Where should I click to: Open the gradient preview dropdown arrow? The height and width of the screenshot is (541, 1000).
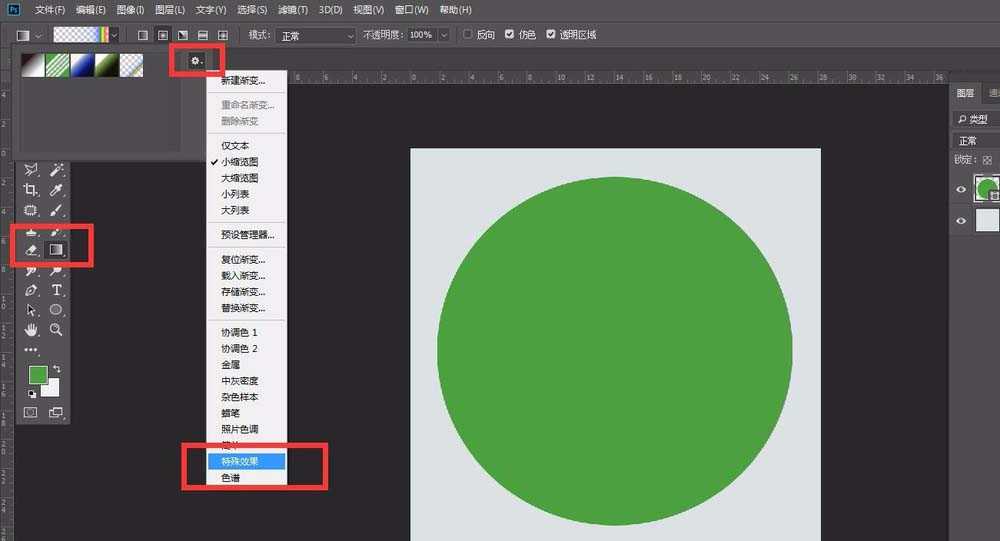114,35
